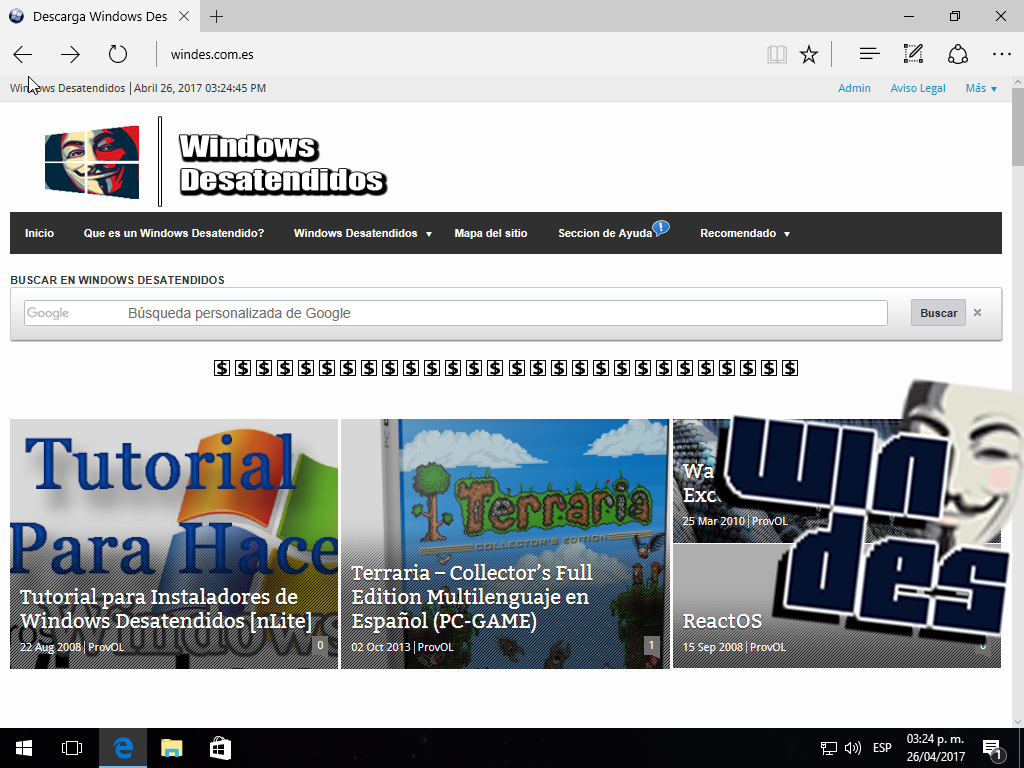Open Mapa del sitio menu item

tap(491, 233)
